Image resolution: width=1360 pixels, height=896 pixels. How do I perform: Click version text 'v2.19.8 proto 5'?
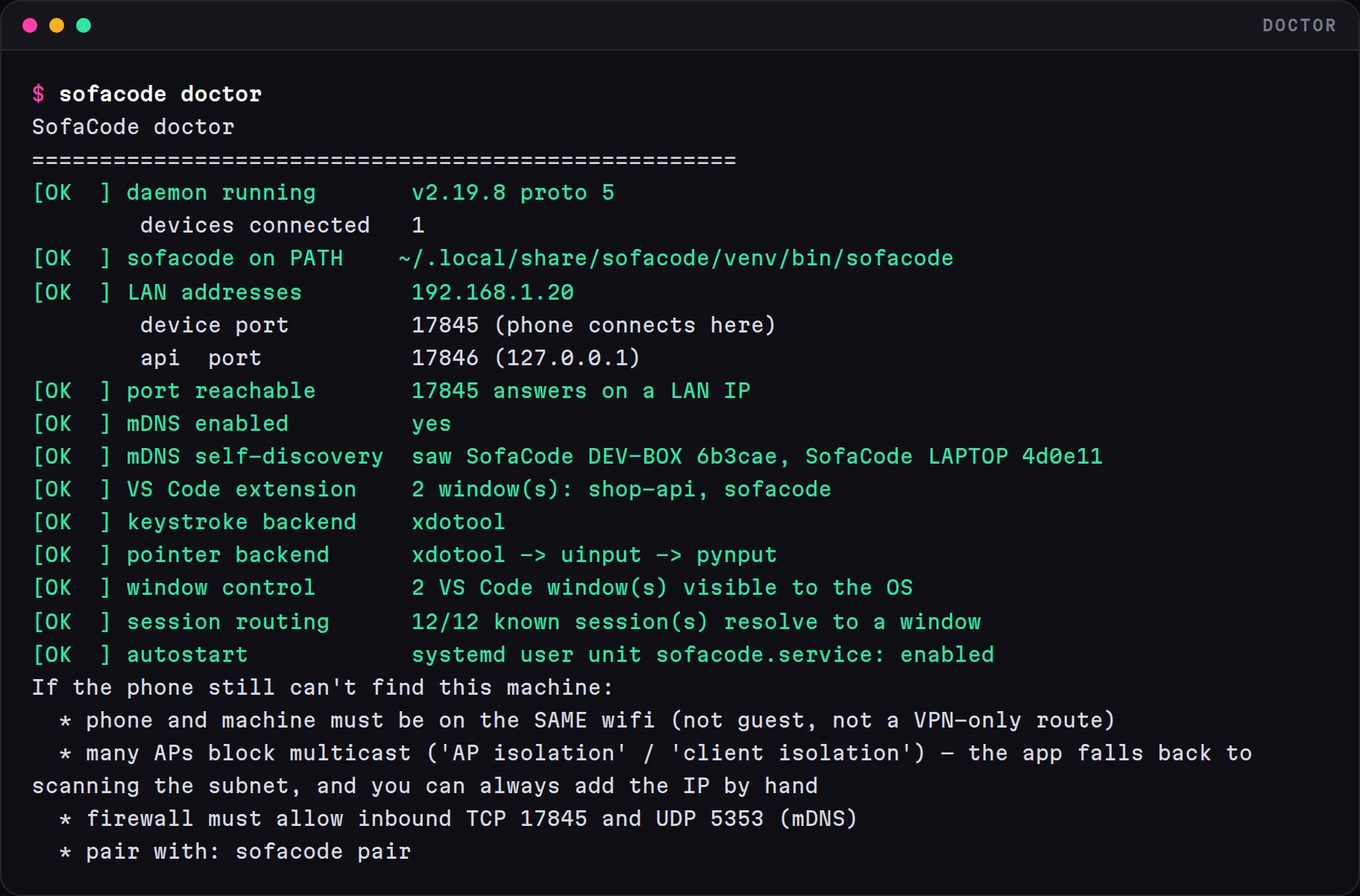[513, 192]
